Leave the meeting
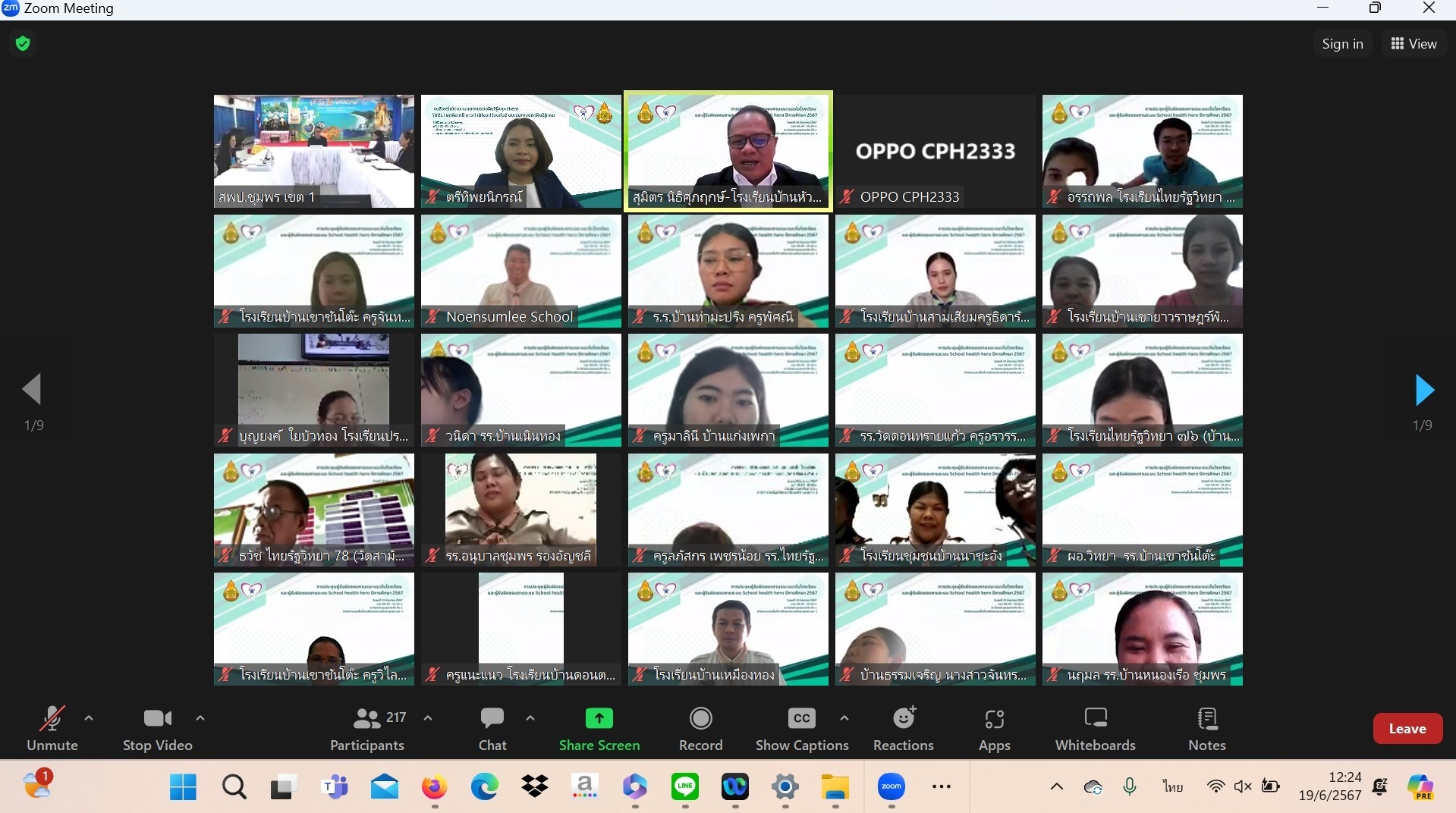The height and width of the screenshot is (813, 1456). pos(1407,729)
